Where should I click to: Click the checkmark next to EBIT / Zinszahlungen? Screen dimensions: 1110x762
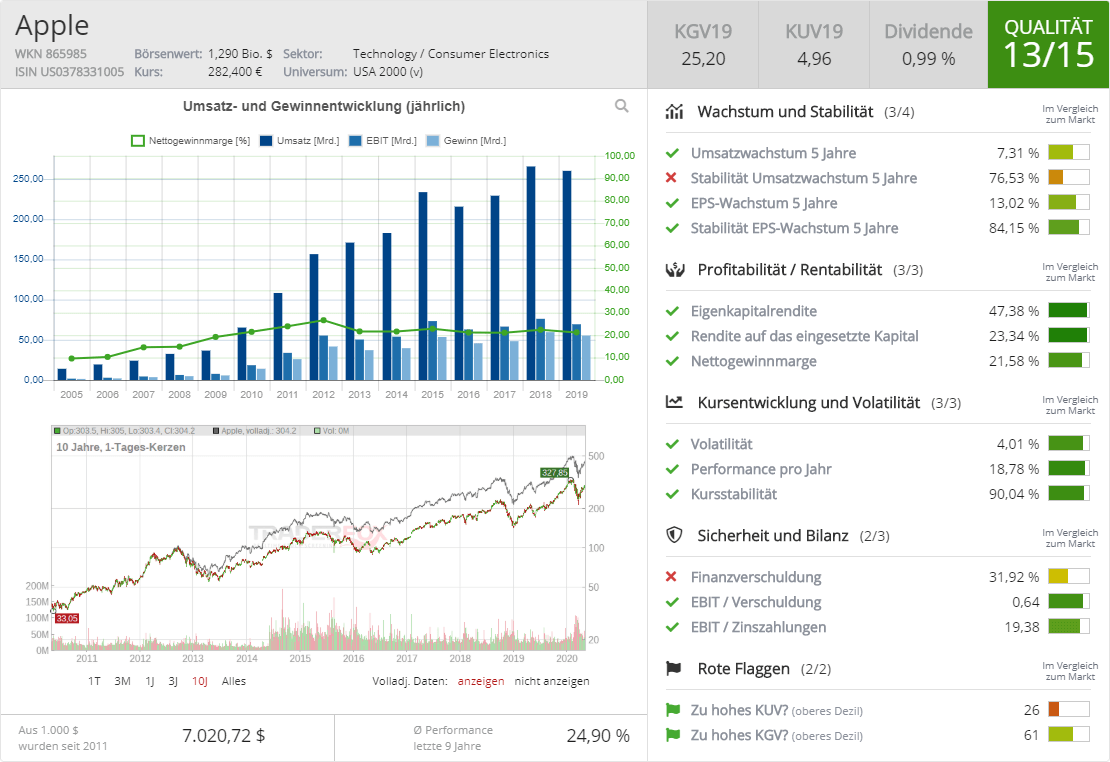click(673, 627)
